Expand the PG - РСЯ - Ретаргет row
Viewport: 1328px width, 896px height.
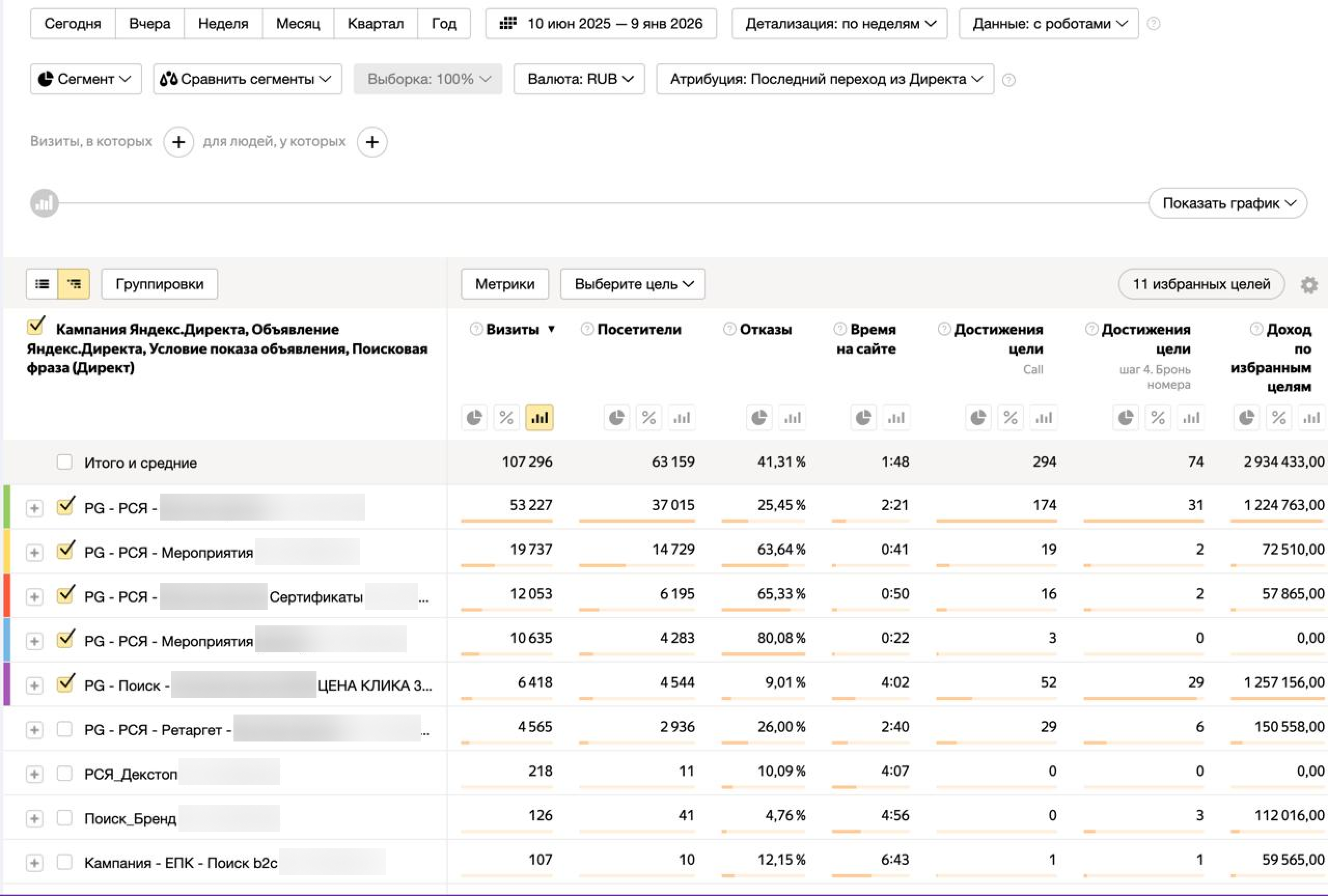34,729
